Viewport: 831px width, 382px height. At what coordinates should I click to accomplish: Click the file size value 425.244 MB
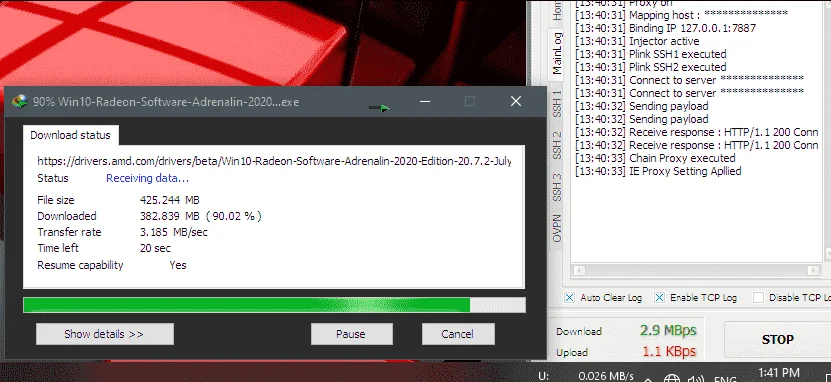click(x=170, y=200)
